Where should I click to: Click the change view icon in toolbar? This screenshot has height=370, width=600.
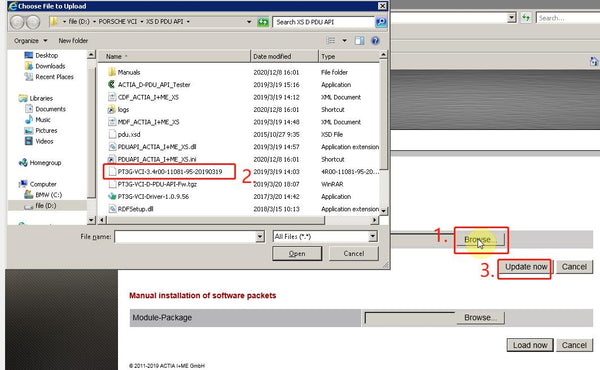coord(331,41)
